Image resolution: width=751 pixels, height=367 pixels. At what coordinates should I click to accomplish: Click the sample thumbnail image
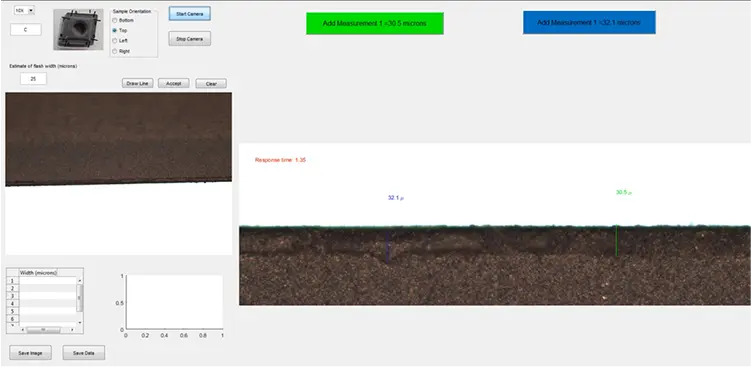coord(79,29)
